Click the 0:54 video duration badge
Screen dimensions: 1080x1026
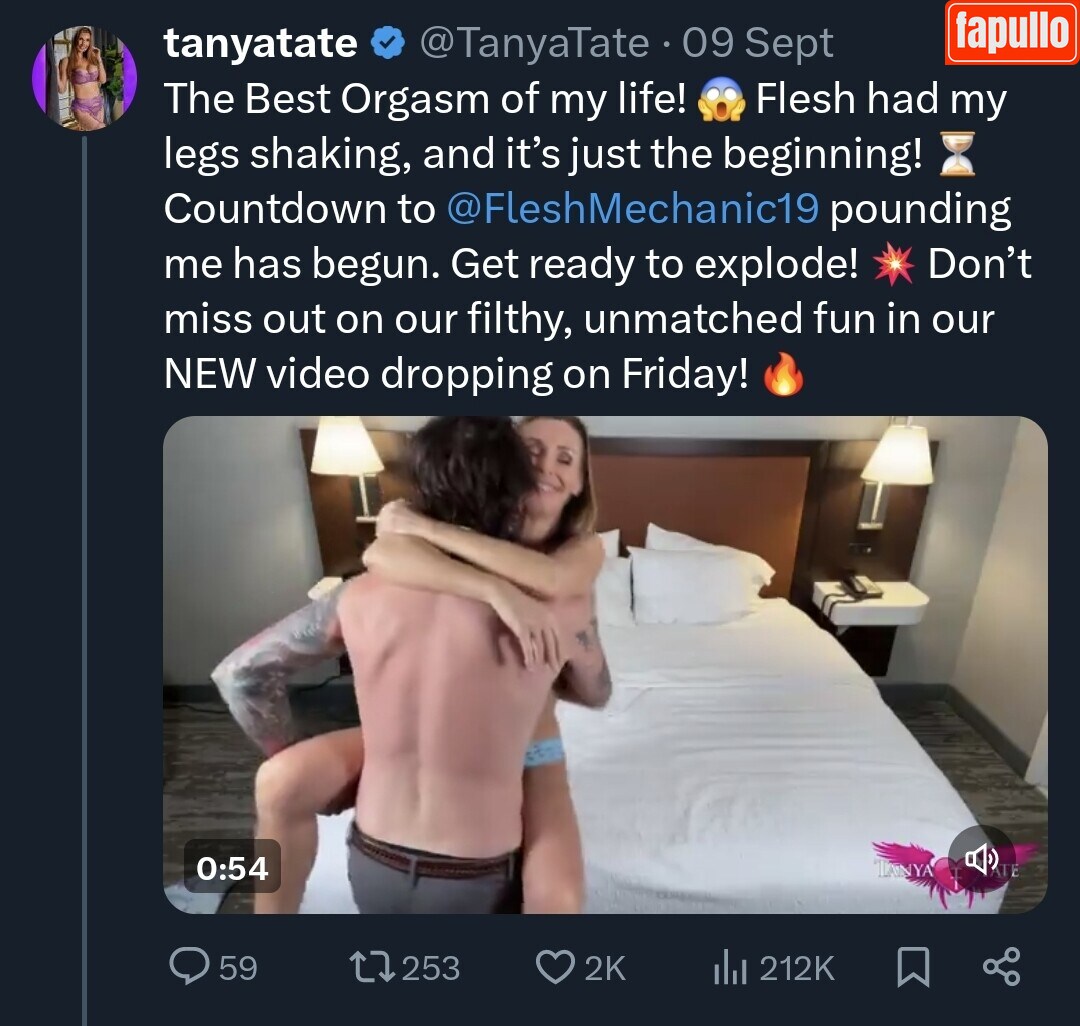click(232, 868)
